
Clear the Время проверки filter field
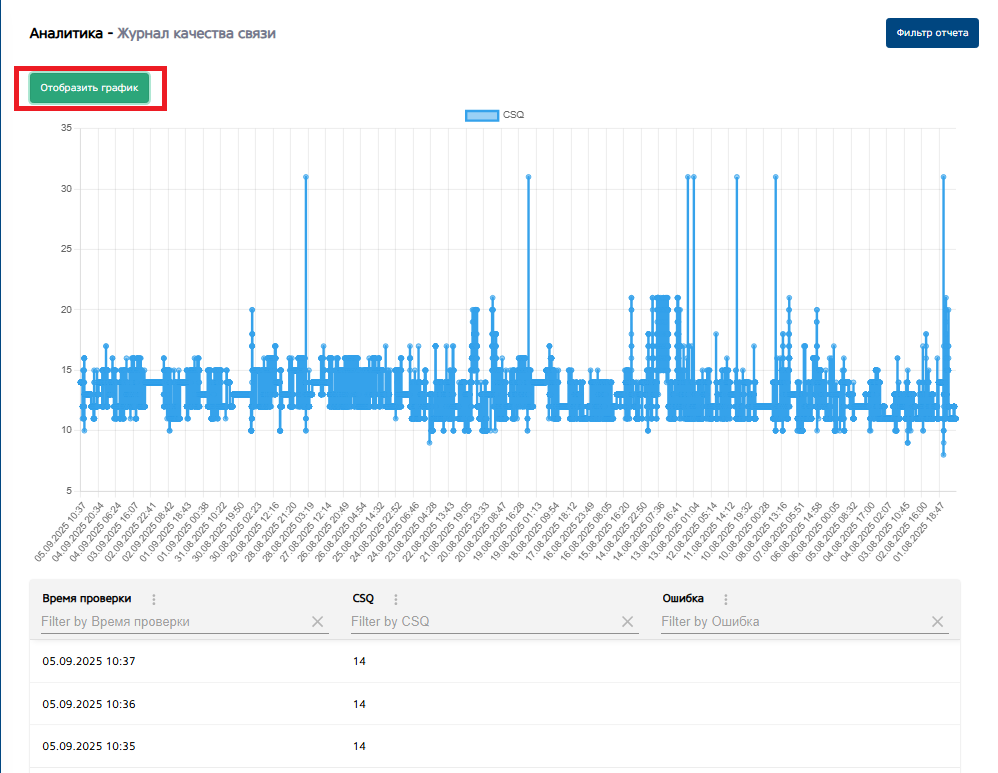pos(318,621)
